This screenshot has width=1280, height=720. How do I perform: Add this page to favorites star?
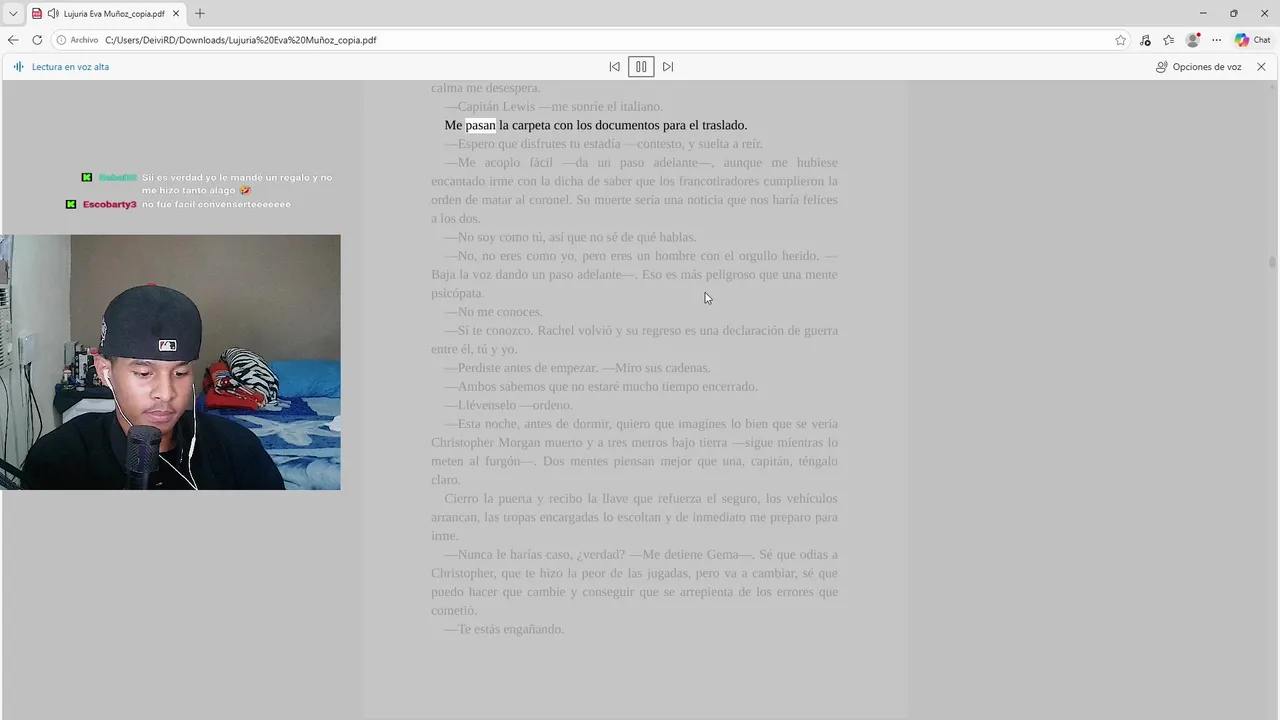[x=1120, y=40]
